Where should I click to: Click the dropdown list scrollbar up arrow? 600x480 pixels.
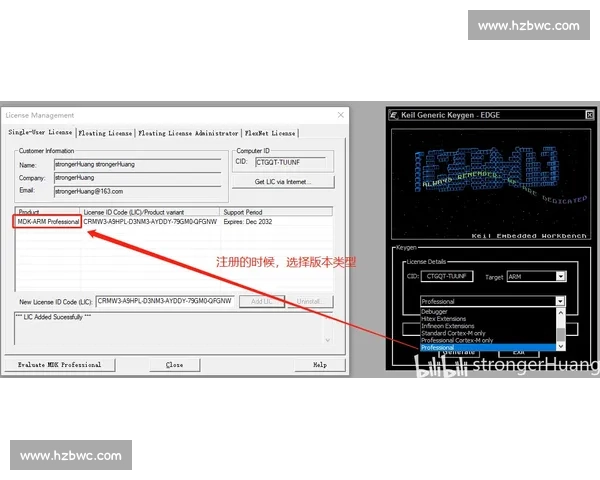pyautogui.click(x=561, y=312)
